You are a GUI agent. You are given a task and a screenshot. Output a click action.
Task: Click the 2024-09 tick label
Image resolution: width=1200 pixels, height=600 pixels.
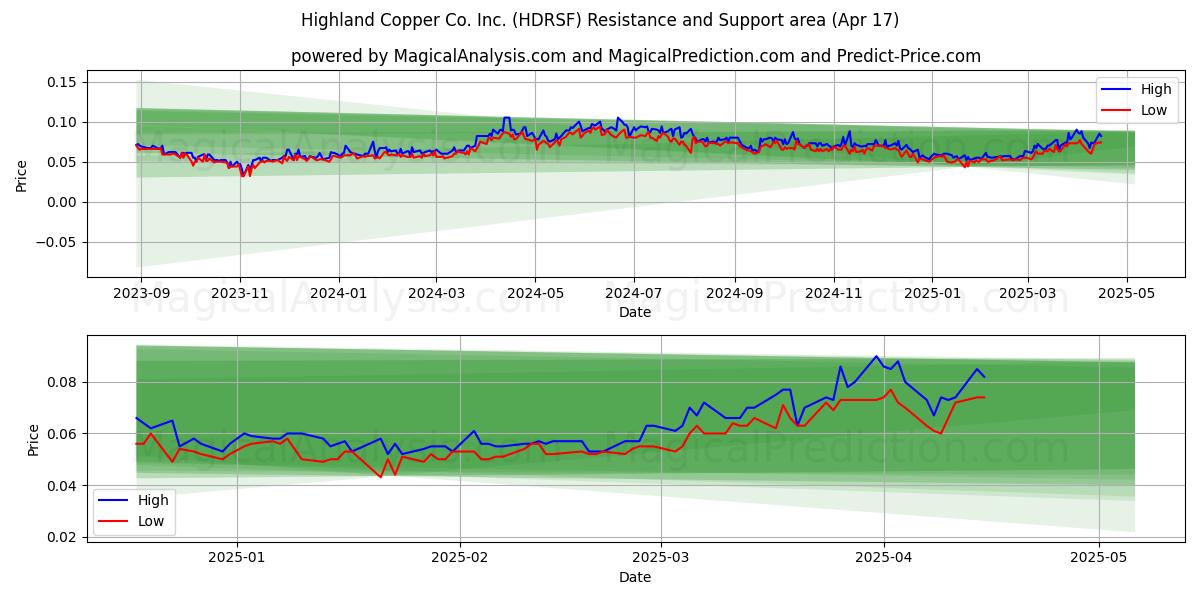[733, 294]
